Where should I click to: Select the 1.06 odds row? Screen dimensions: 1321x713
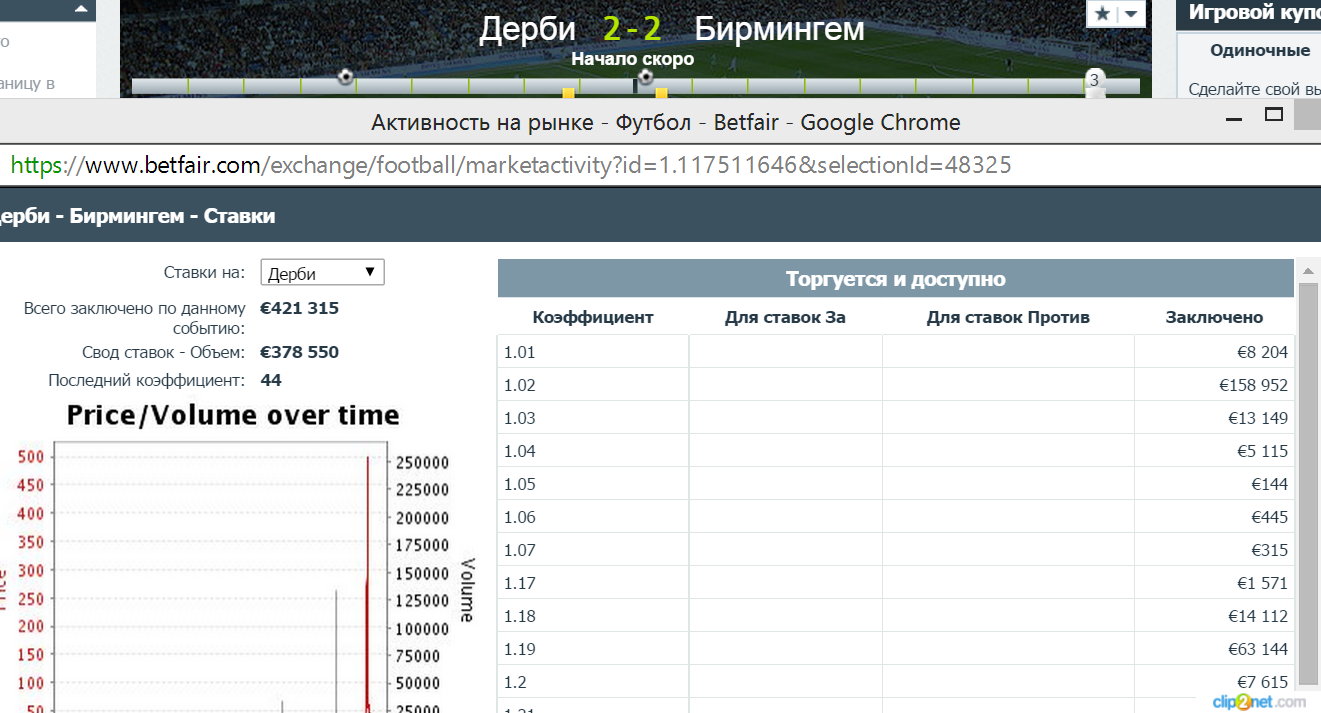(x=896, y=517)
